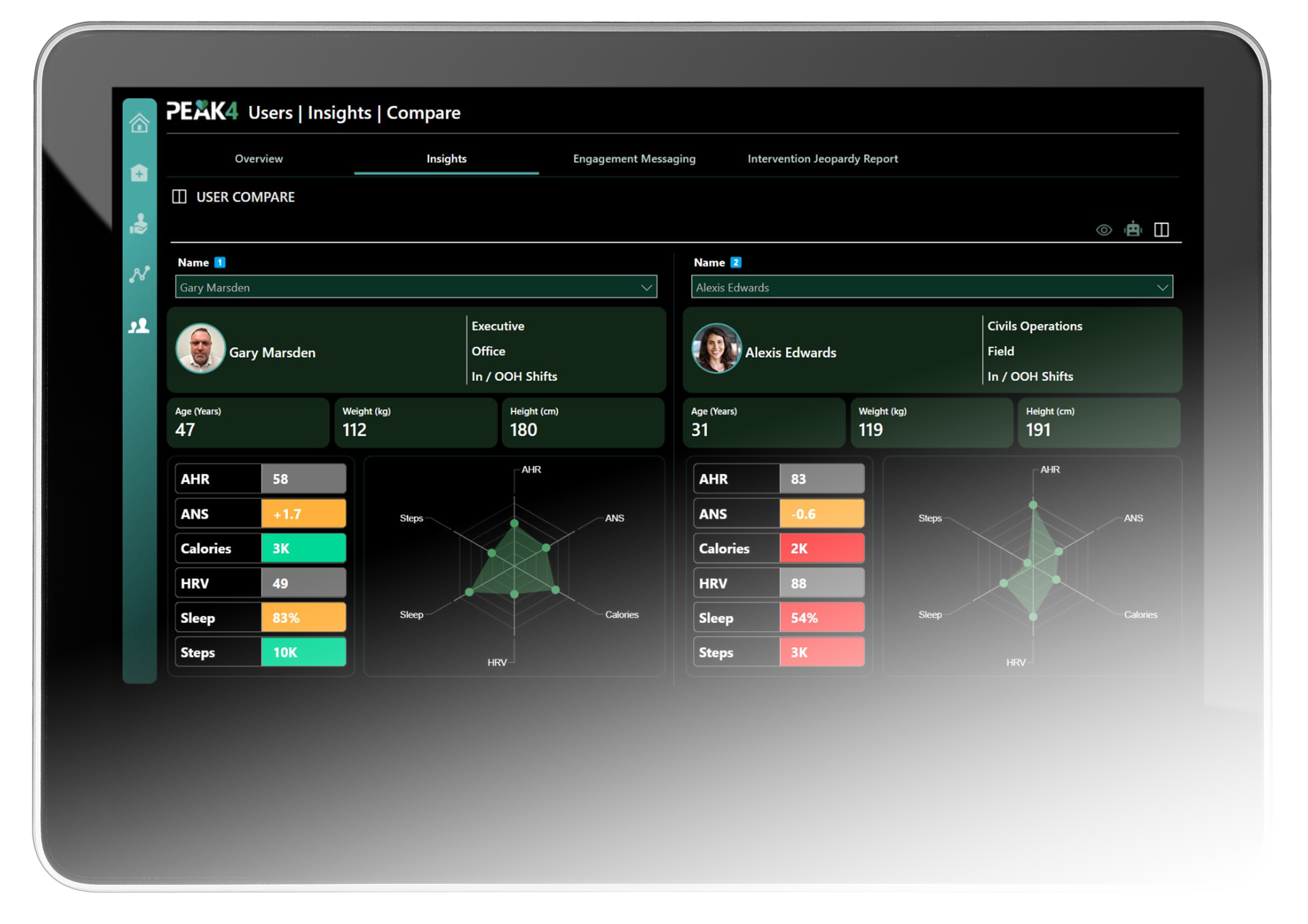This screenshot has height=924, width=1308.
Task: Click Gary Marsden's green Steps 10K bar
Action: coord(304,653)
